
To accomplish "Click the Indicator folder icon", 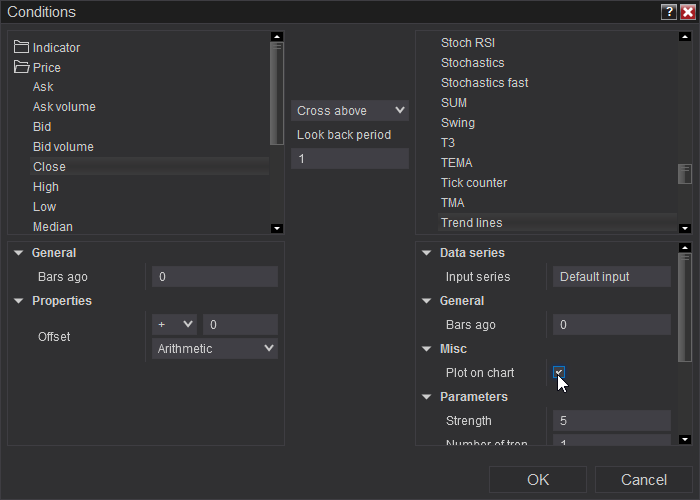I will point(22,47).
